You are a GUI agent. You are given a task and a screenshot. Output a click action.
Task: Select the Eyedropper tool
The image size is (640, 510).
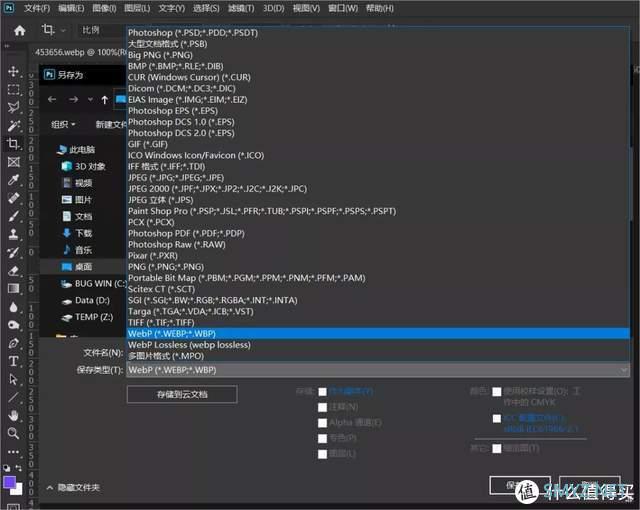click(13, 180)
